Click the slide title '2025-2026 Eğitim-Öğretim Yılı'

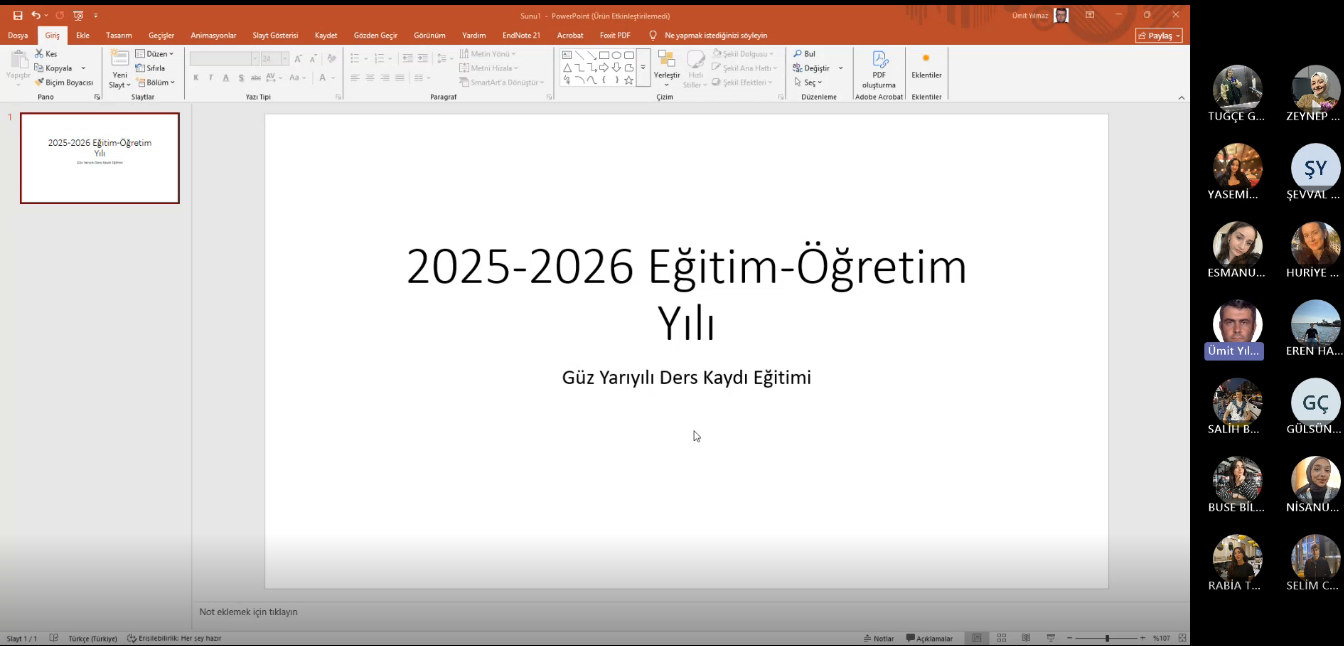[x=686, y=294]
